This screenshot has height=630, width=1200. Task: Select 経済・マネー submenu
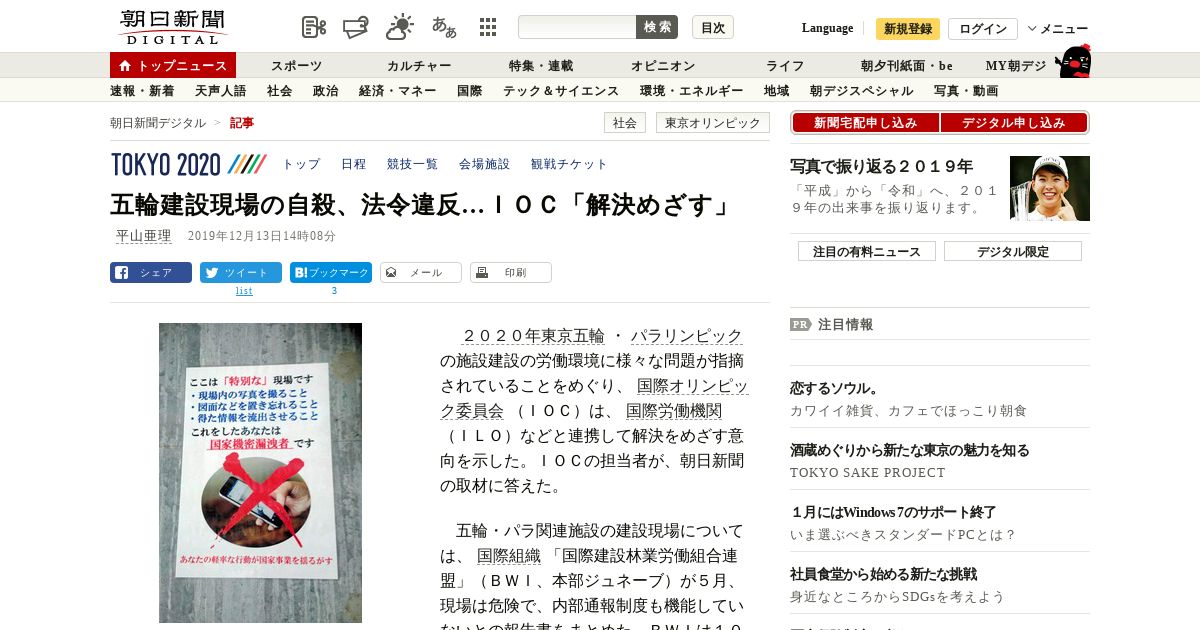pos(397,90)
